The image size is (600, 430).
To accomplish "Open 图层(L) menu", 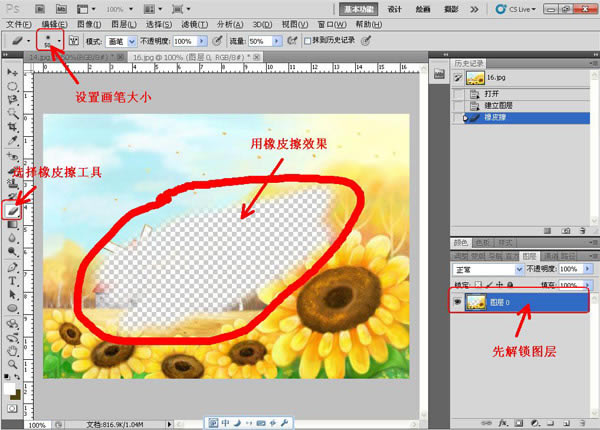I will click(x=124, y=24).
